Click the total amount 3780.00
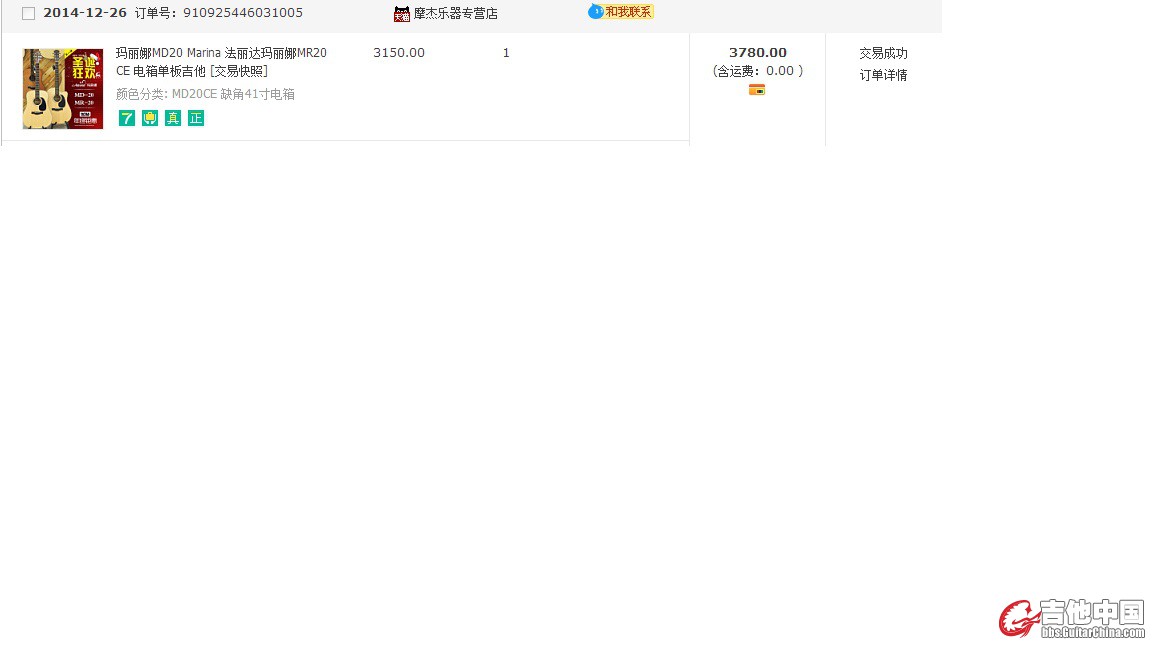Image resolution: width=1152 pixels, height=648 pixels. (x=757, y=53)
